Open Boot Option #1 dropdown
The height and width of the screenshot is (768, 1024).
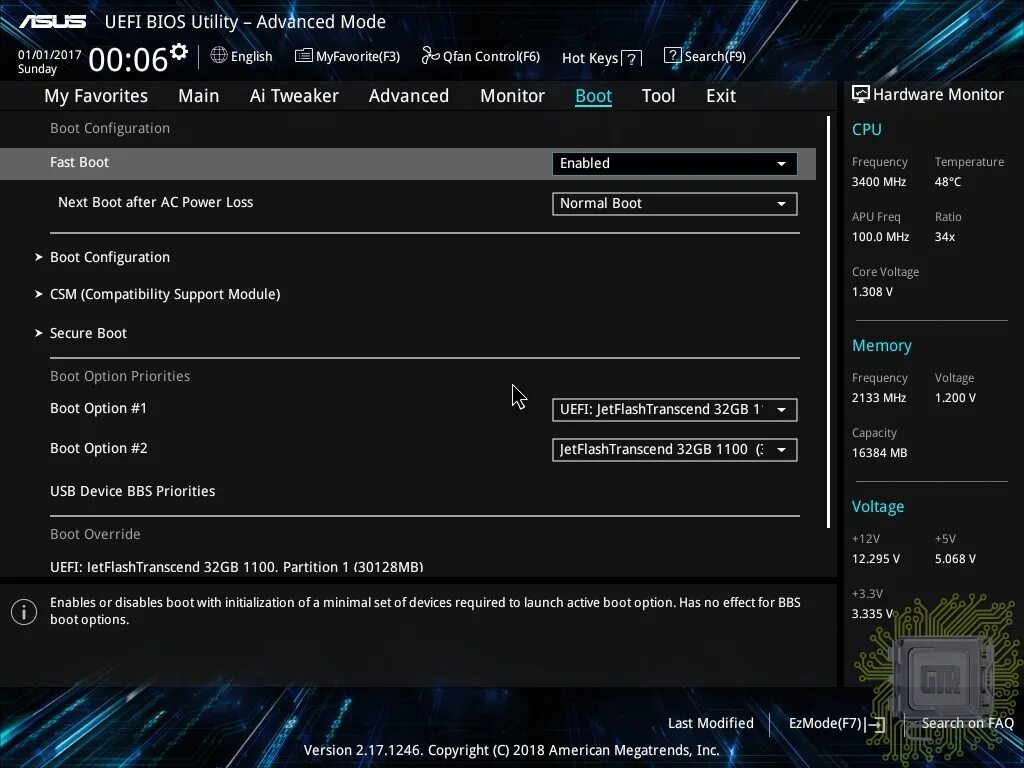675,409
